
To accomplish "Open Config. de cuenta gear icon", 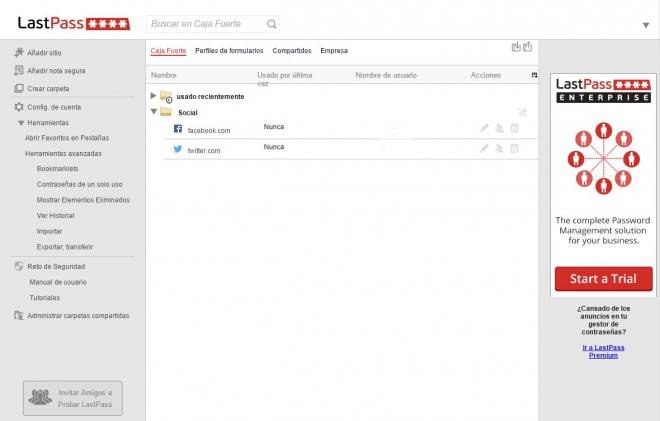I will coord(19,107).
